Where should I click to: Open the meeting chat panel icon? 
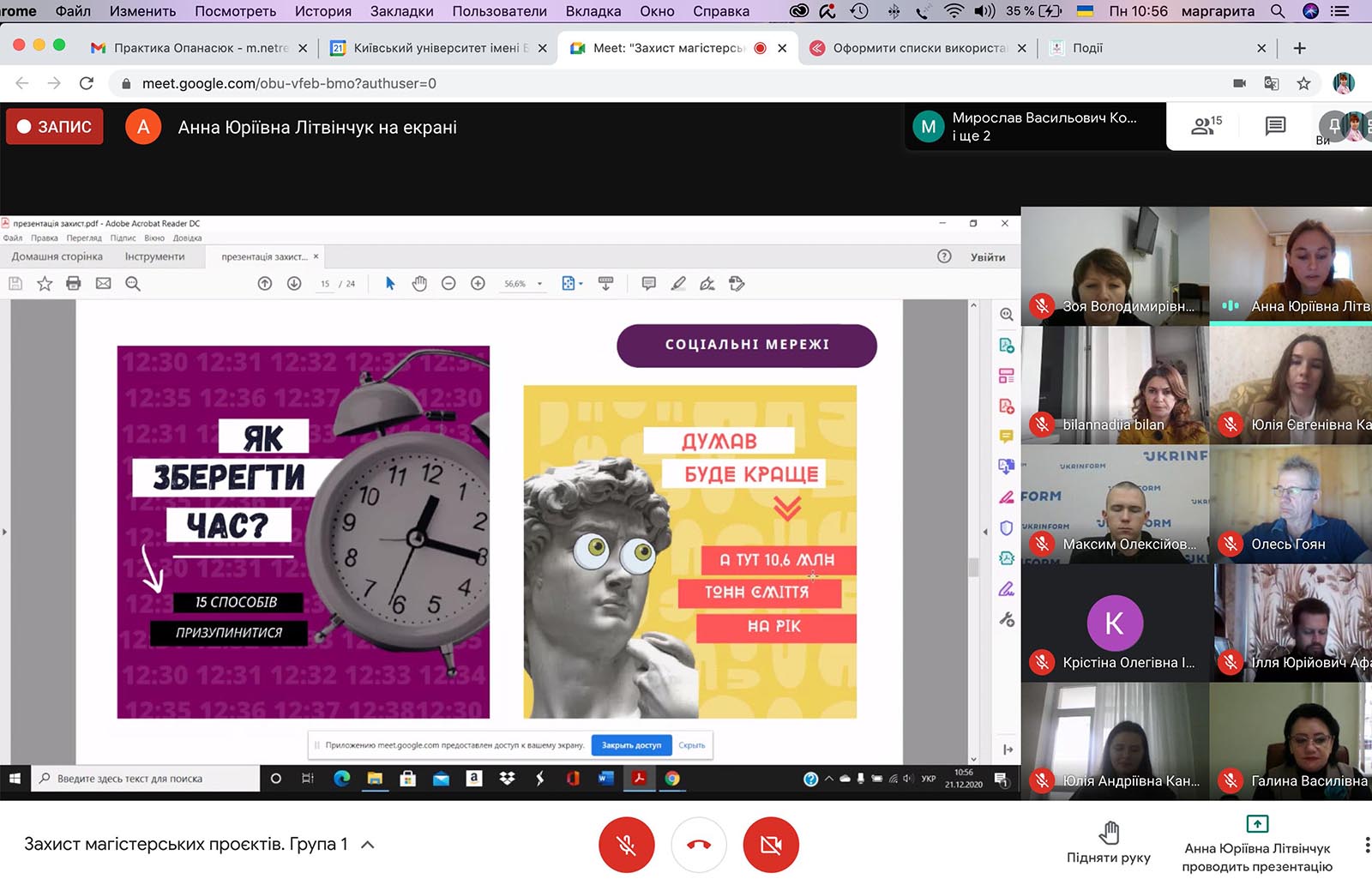coord(1275,126)
